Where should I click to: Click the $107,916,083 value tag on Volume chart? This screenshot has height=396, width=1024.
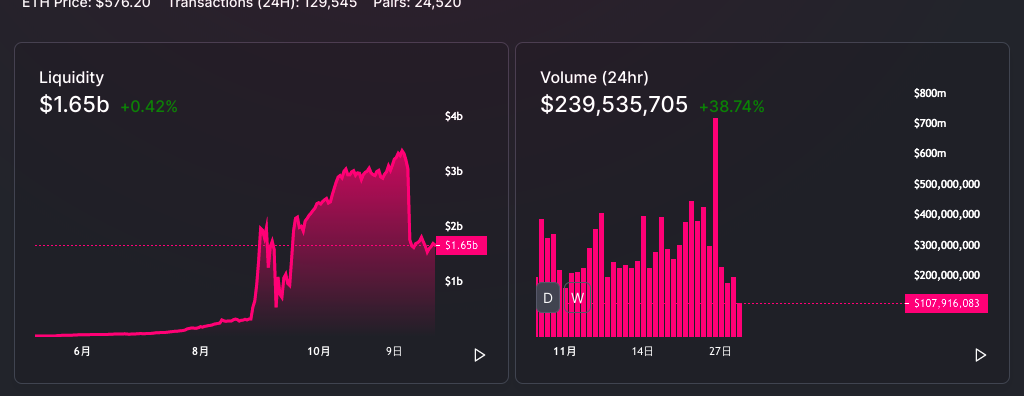946,303
